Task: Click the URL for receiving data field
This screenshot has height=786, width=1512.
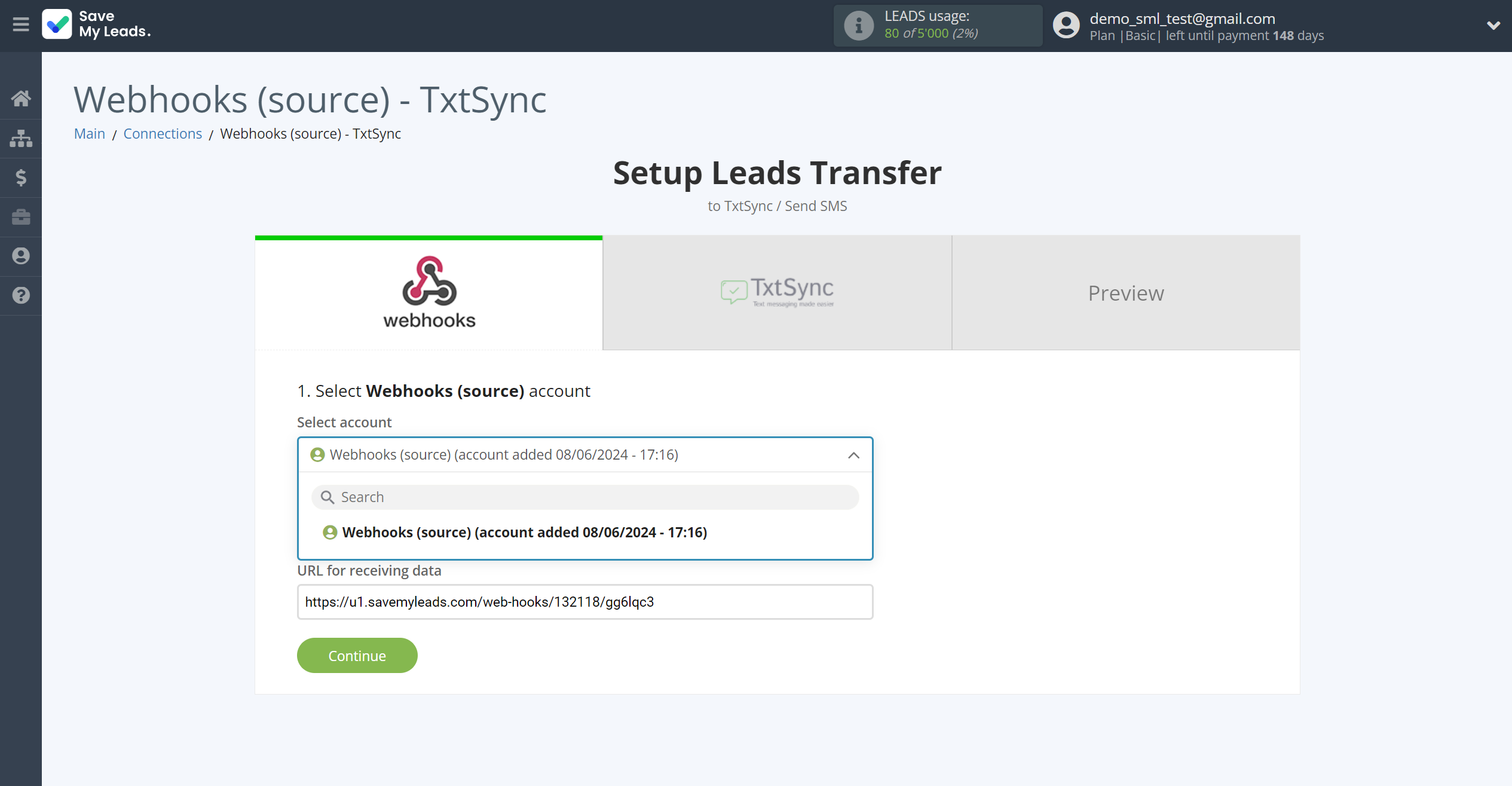Action: (x=585, y=602)
